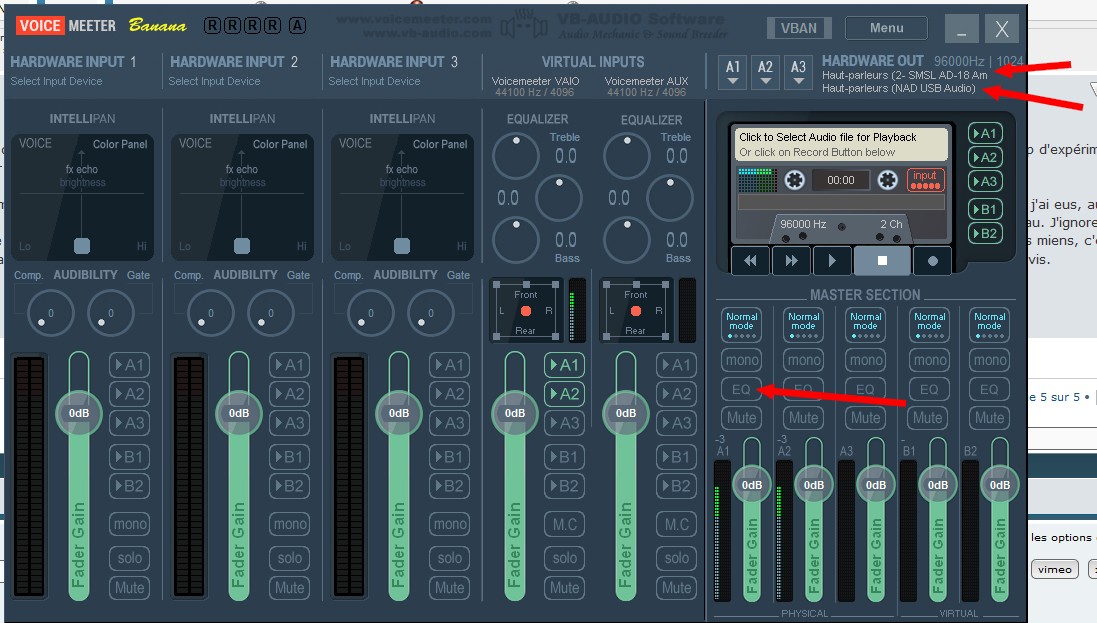Open the A1 hardware output device dropdown
The height and width of the screenshot is (623, 1097).
point(732,72)
